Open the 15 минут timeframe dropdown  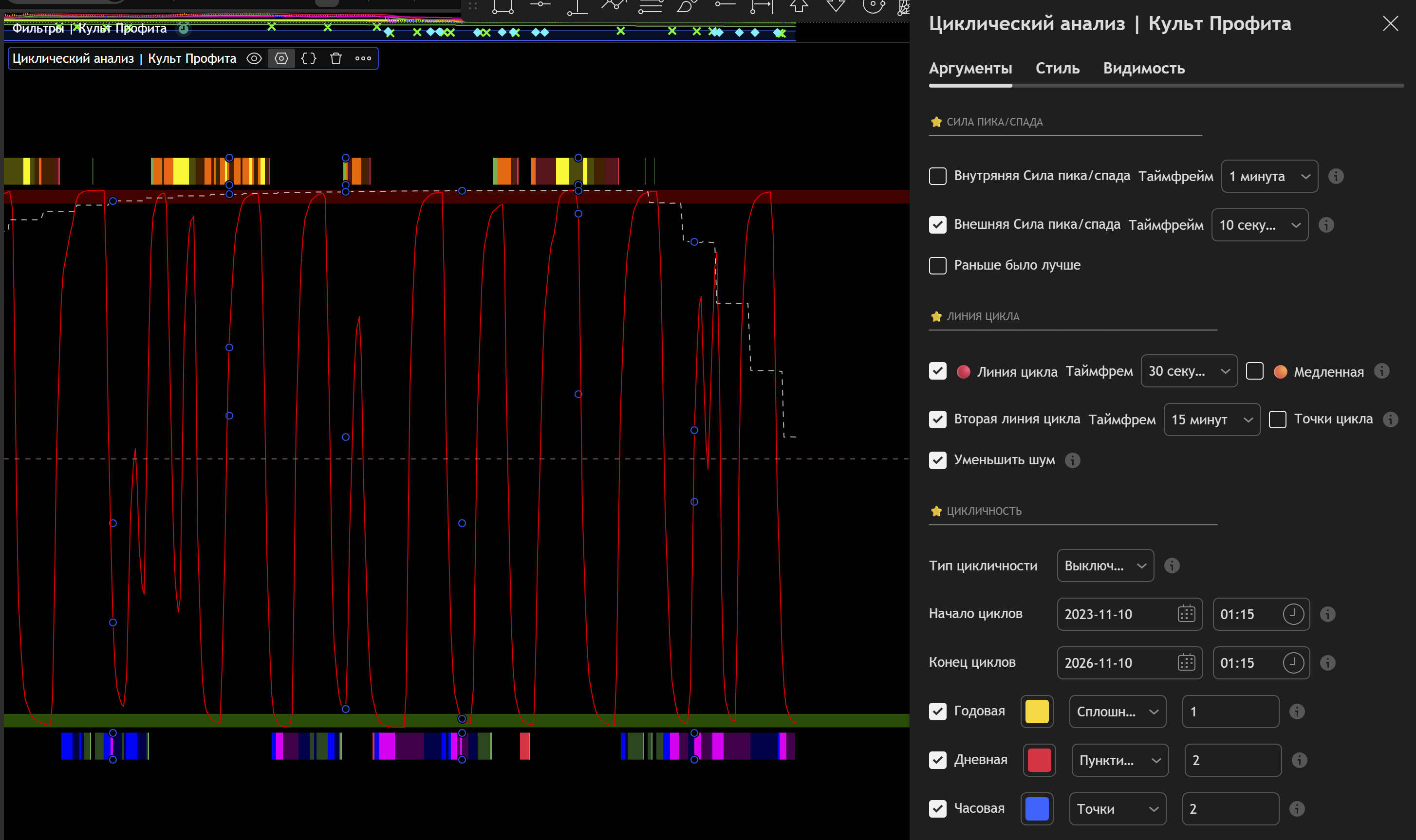click(x=1211, y=420)
